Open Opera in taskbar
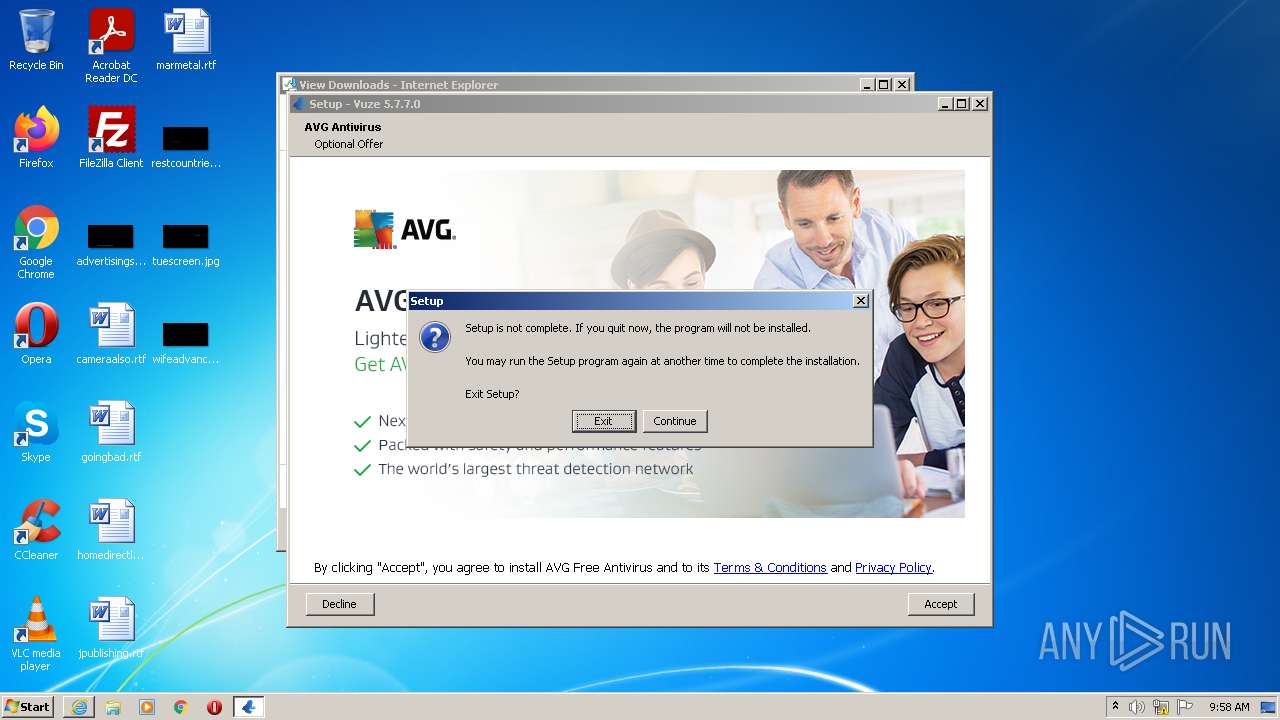 click(214, 707)
